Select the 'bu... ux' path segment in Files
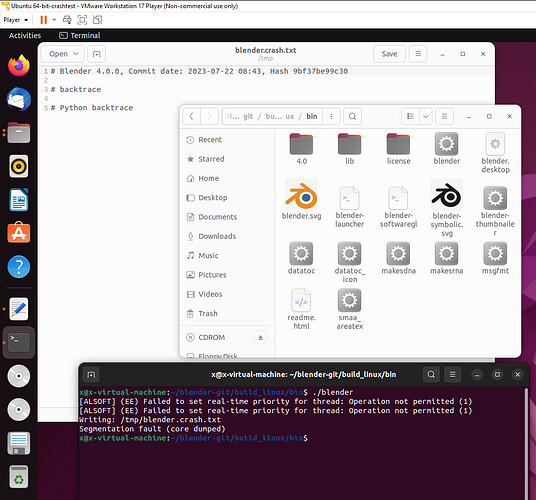536x500 pixels. click(280, 117)
